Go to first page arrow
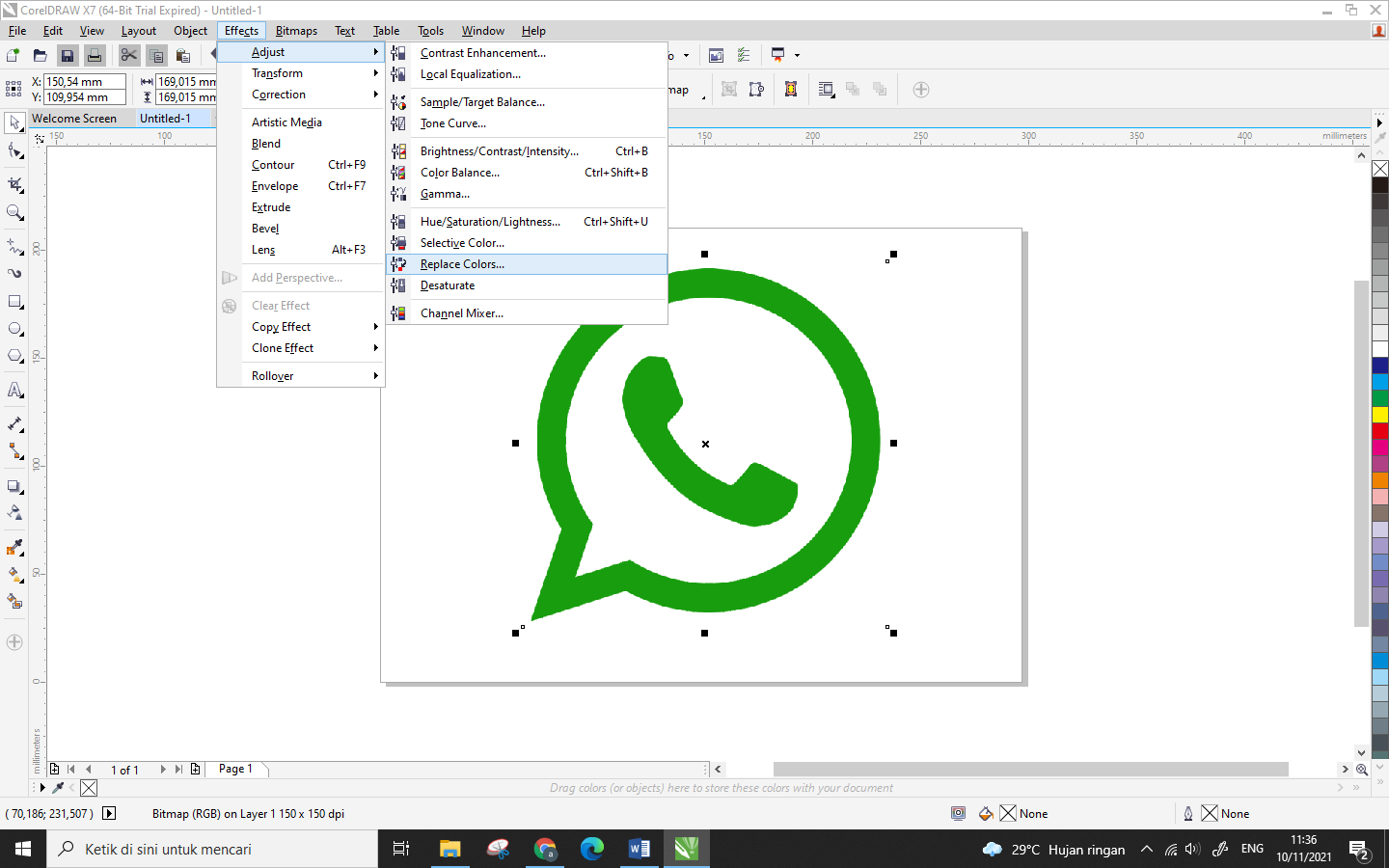 (71, 769)
